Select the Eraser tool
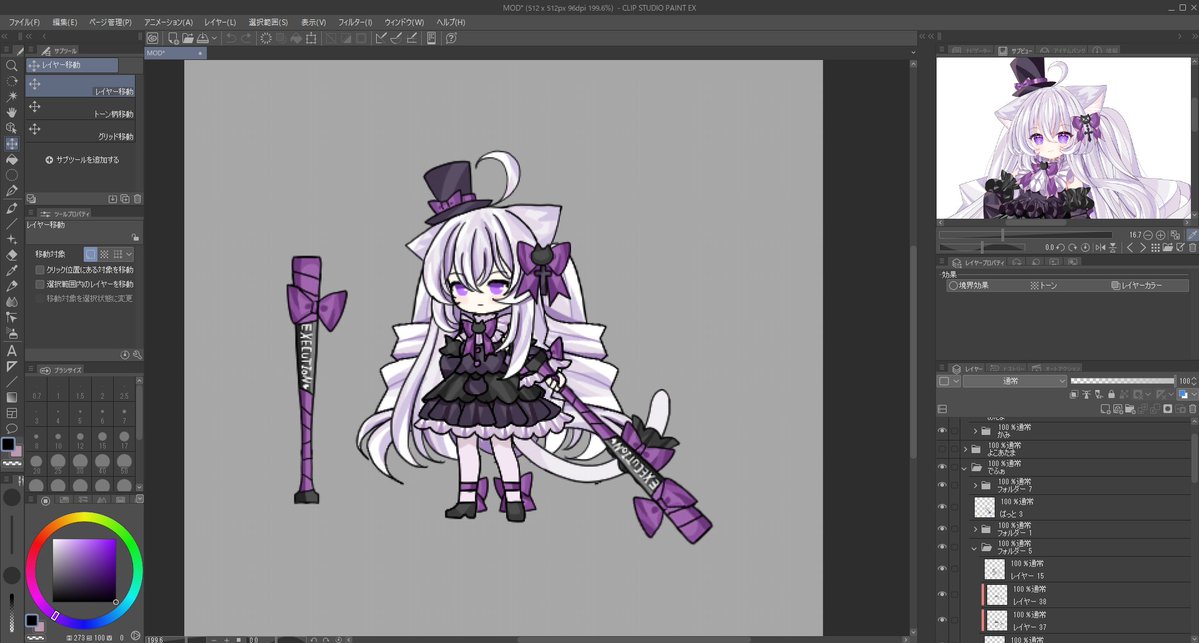 11,255
